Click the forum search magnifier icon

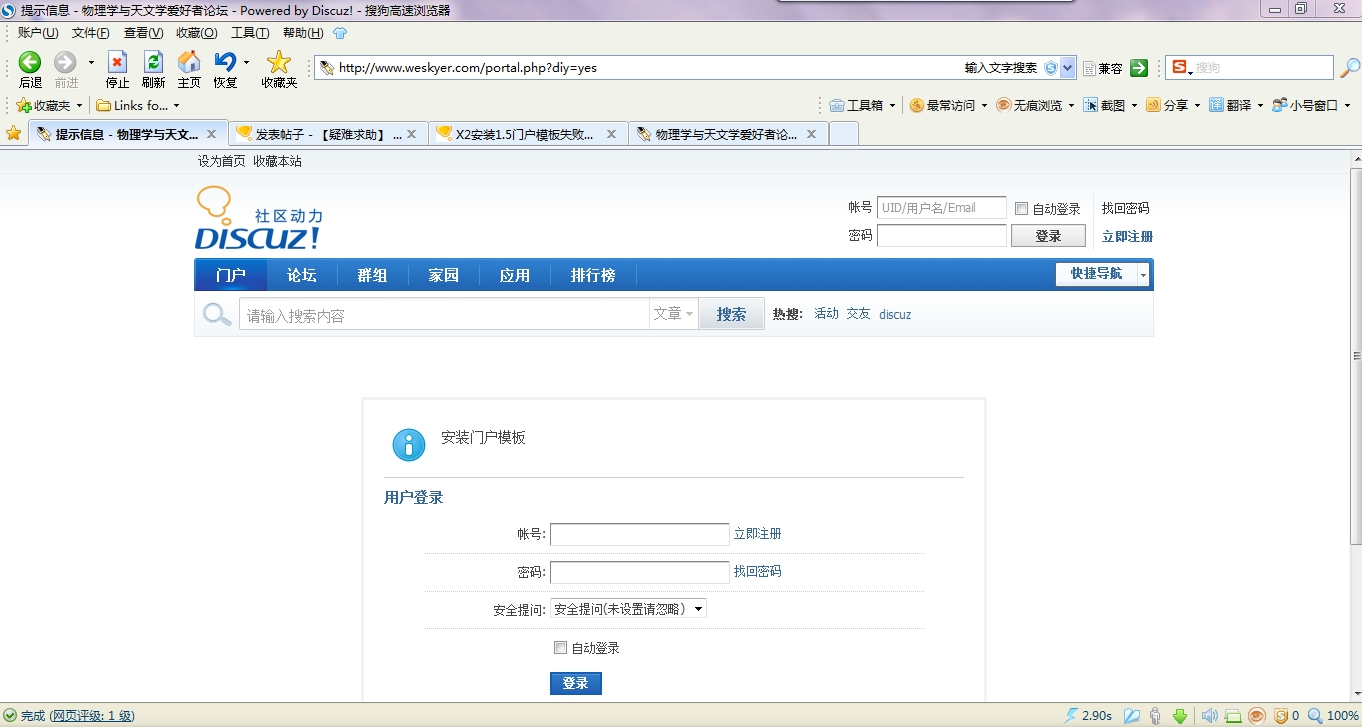217,314
